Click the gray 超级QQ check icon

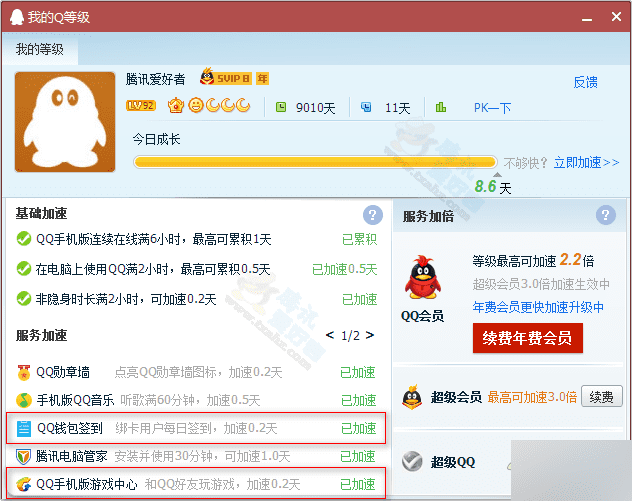tap(412, 462)
